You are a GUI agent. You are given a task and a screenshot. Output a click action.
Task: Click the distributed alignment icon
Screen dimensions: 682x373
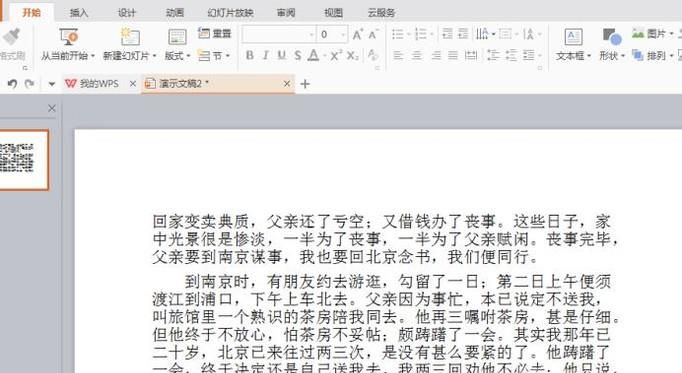click(x=471, y=55)
